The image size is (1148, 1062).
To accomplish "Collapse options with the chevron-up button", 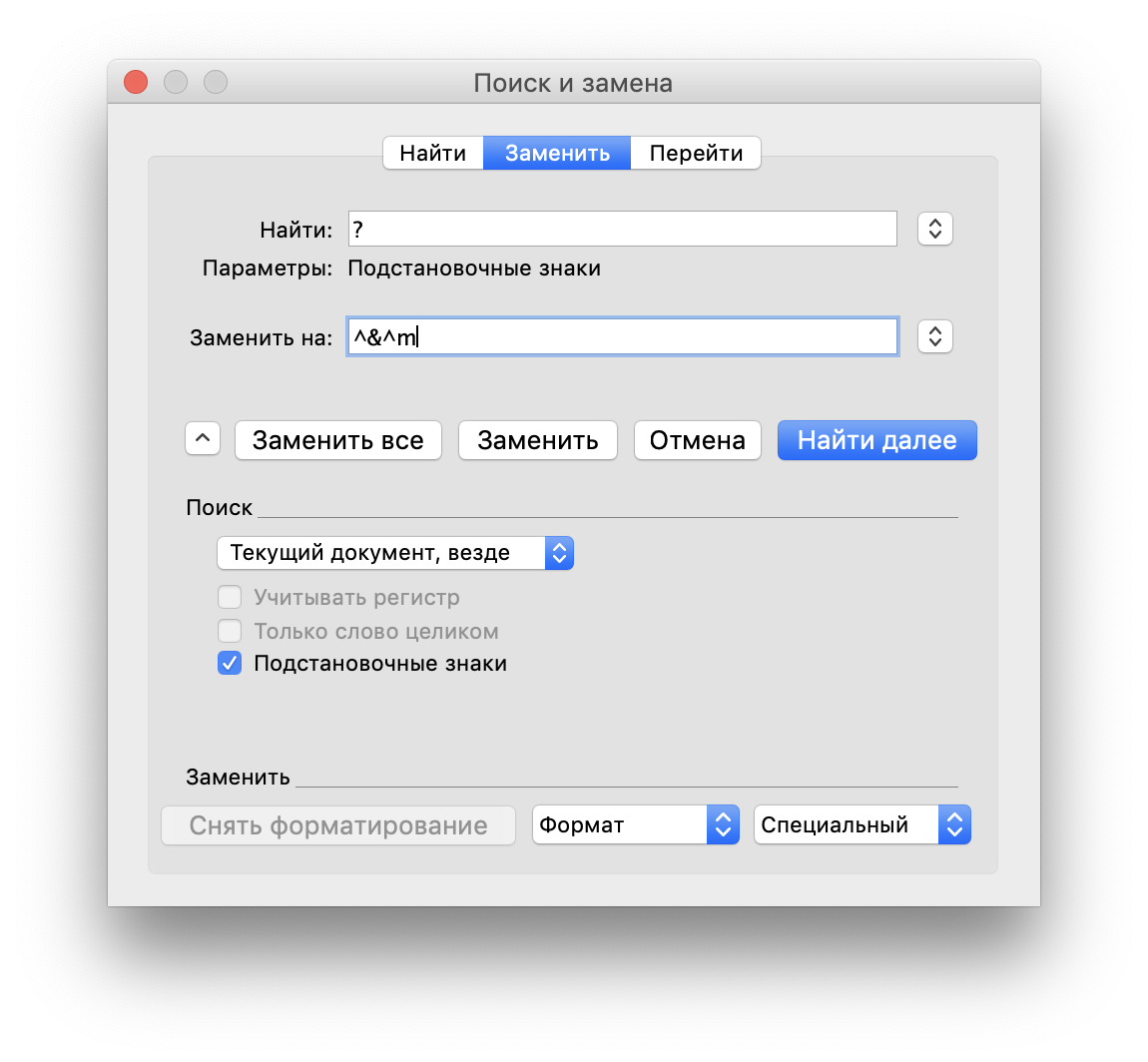I will (203, 439).
